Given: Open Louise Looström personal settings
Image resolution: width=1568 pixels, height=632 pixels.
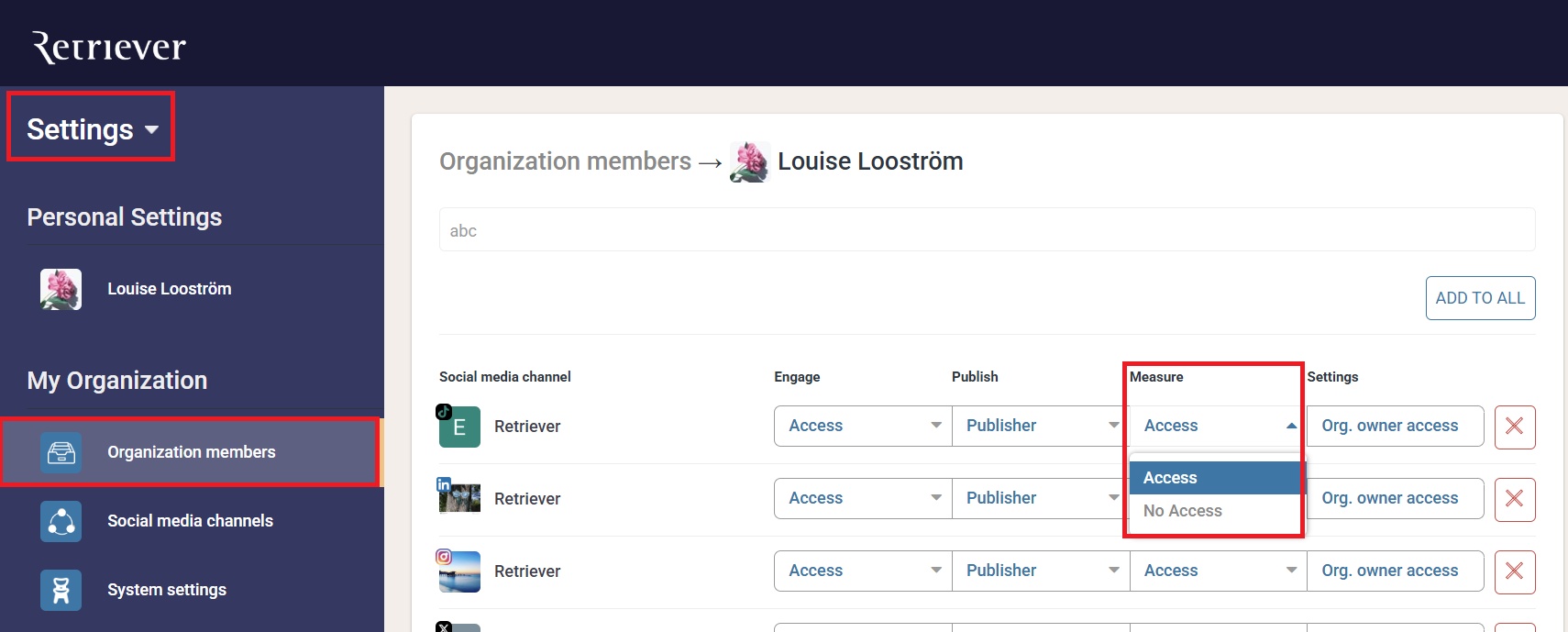Looking at the screenshot, I should pyautogui.click(x=169, y=289).
